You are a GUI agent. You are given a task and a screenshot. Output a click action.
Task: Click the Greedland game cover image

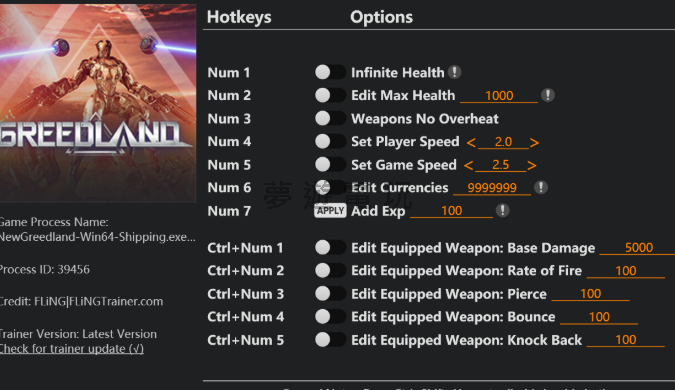(98, 103)
